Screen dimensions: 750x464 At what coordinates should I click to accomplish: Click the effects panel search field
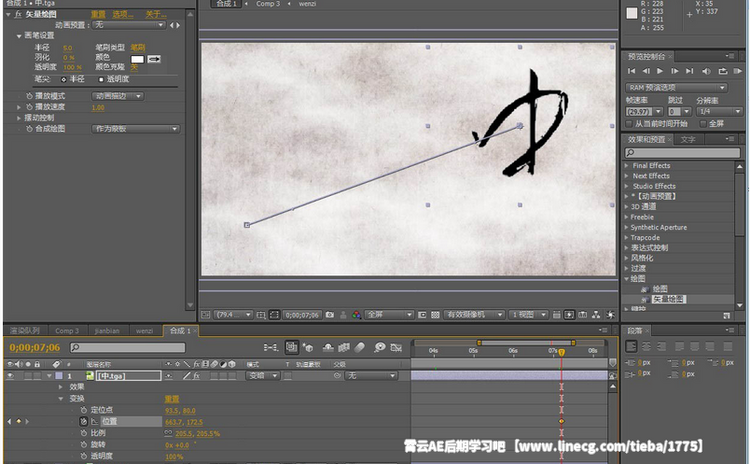tap(682, 153)
